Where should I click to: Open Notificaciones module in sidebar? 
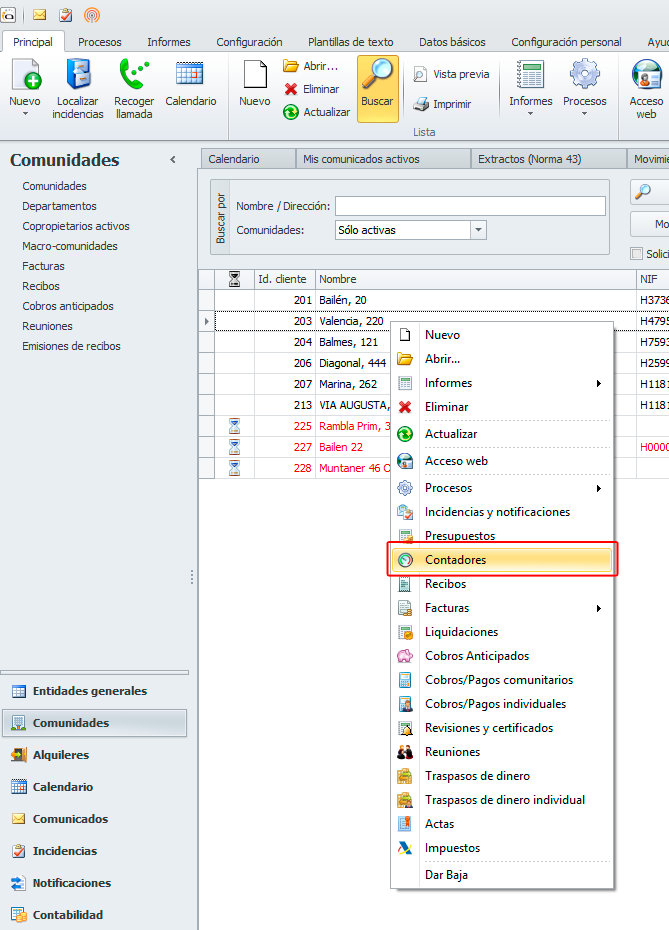coord(95,883)
